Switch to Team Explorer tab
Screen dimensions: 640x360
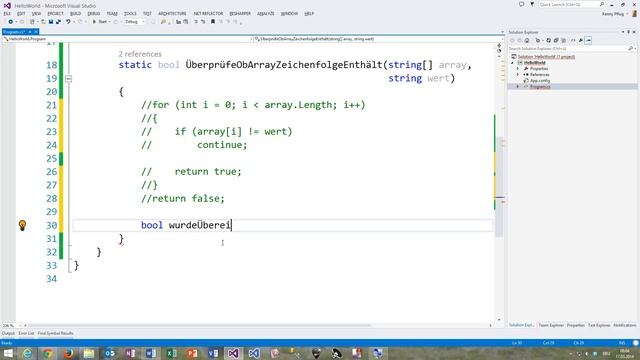[551, 325]
